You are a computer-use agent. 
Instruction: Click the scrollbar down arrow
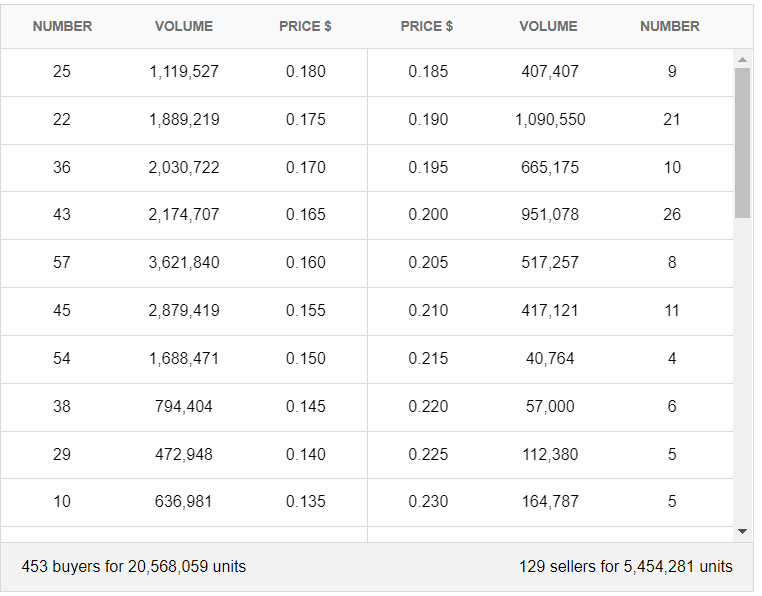742,531
